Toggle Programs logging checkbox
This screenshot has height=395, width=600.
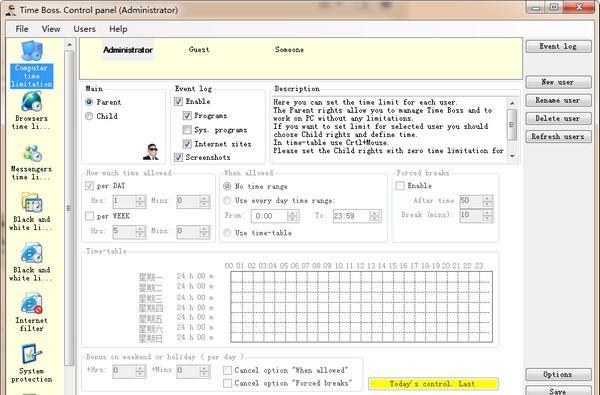coord(187,116)
